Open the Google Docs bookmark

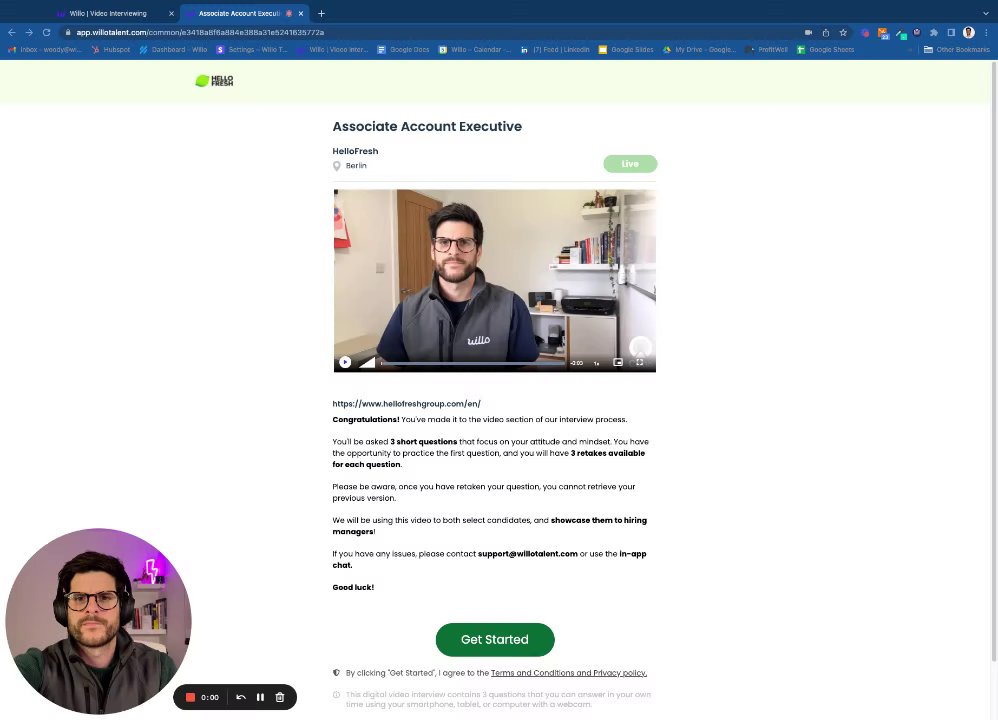coord(404,50)
